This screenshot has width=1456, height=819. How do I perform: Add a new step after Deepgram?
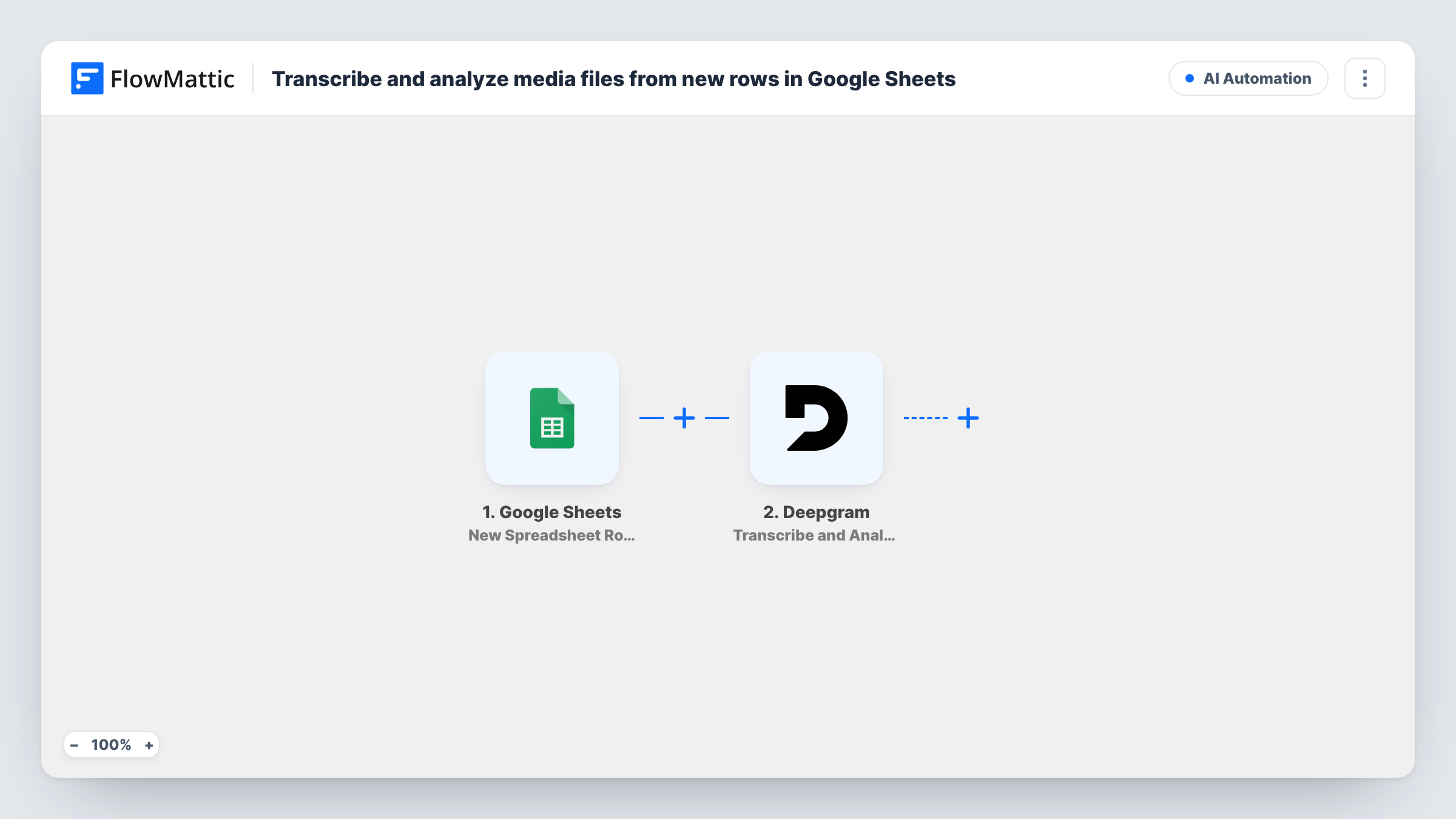pyautogui.click(x=968, y=418)
